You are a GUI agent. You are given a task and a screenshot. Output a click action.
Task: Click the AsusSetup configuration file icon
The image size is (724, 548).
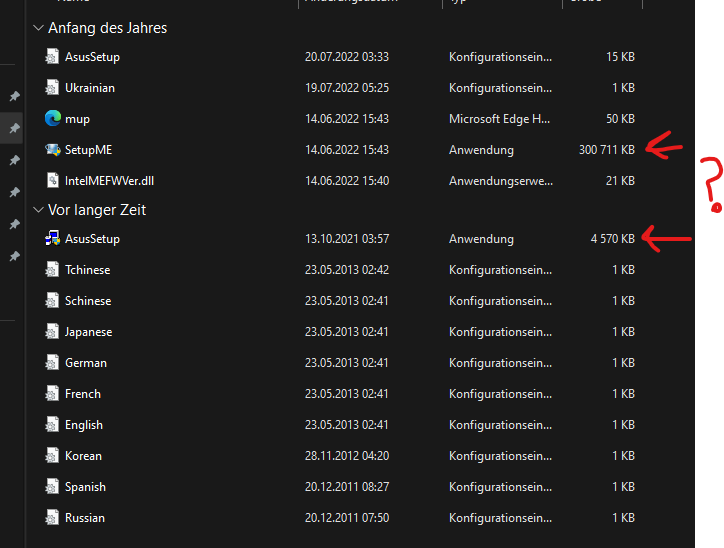point(52,57)
